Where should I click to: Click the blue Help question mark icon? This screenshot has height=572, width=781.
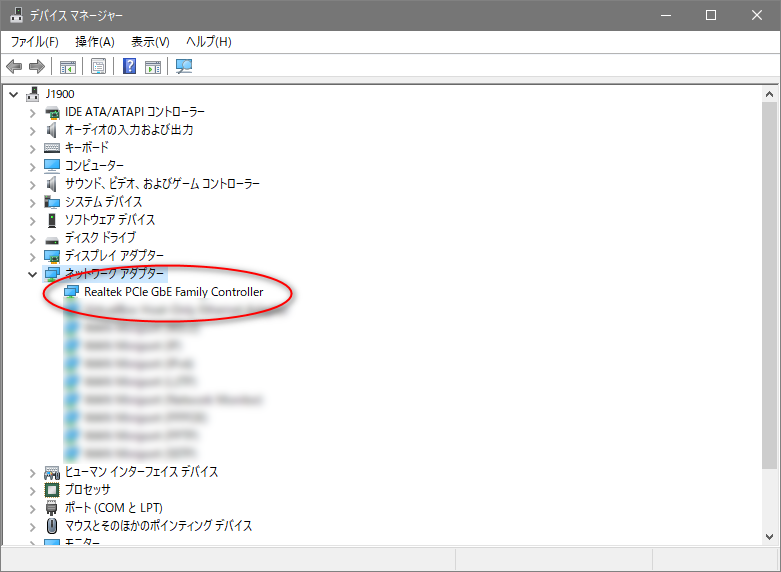[129, 67]
